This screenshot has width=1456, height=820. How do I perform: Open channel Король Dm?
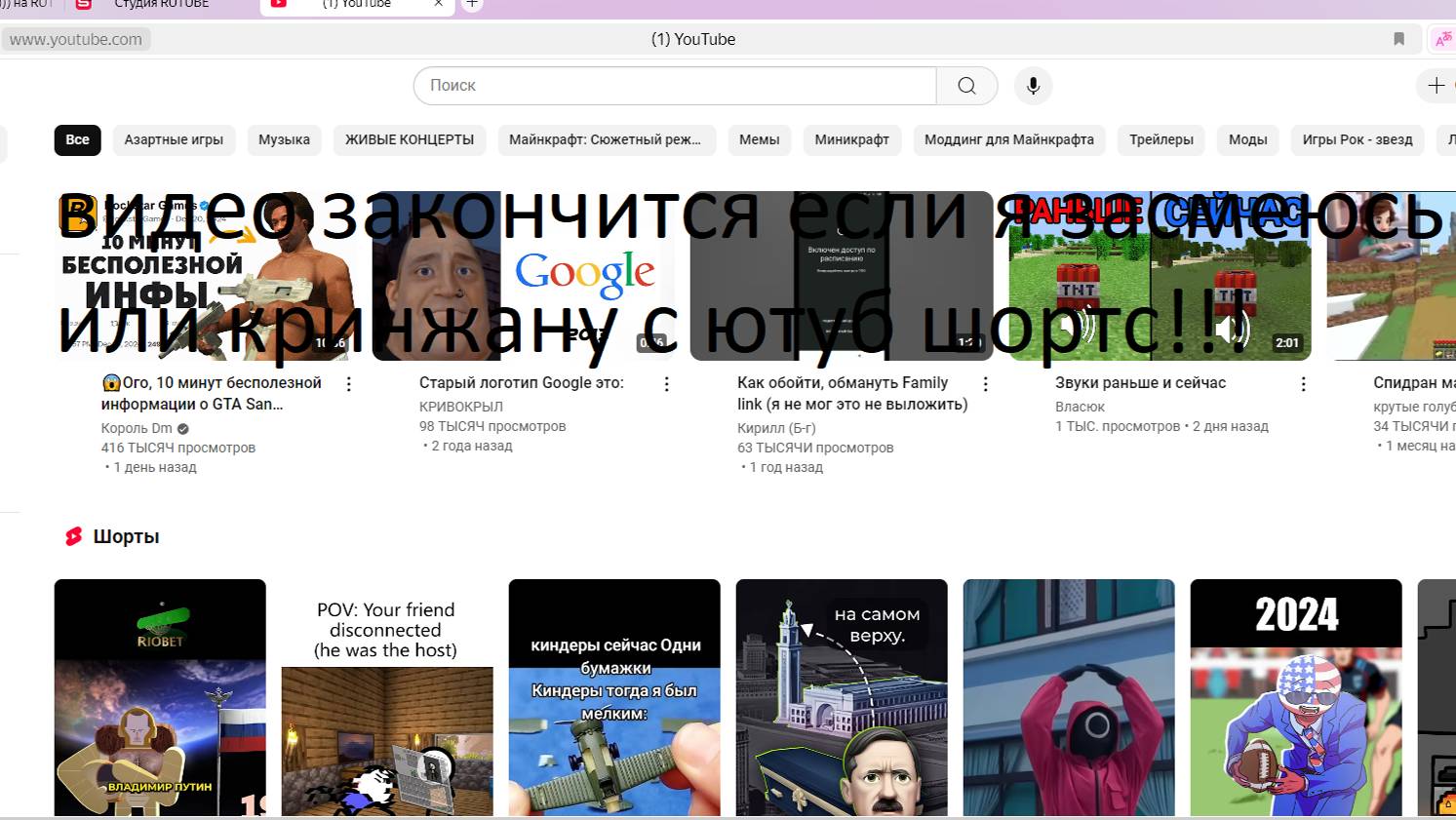[x=137, y=428]
